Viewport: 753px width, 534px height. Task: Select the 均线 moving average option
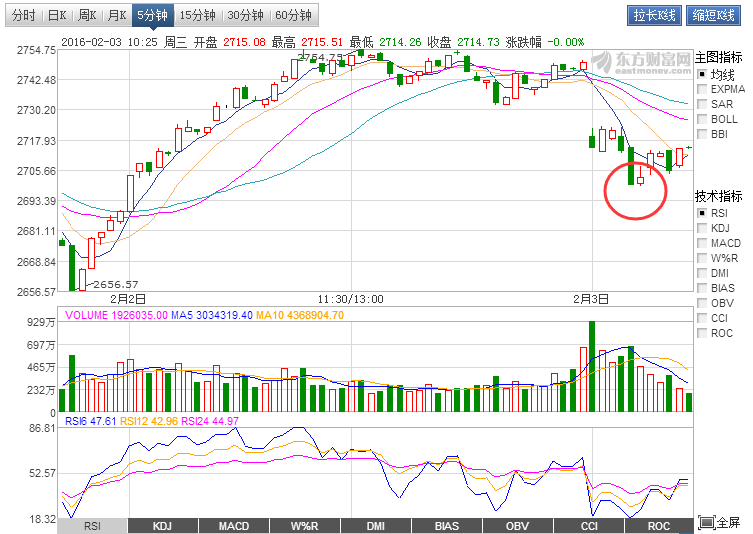[x=702, y=74]
